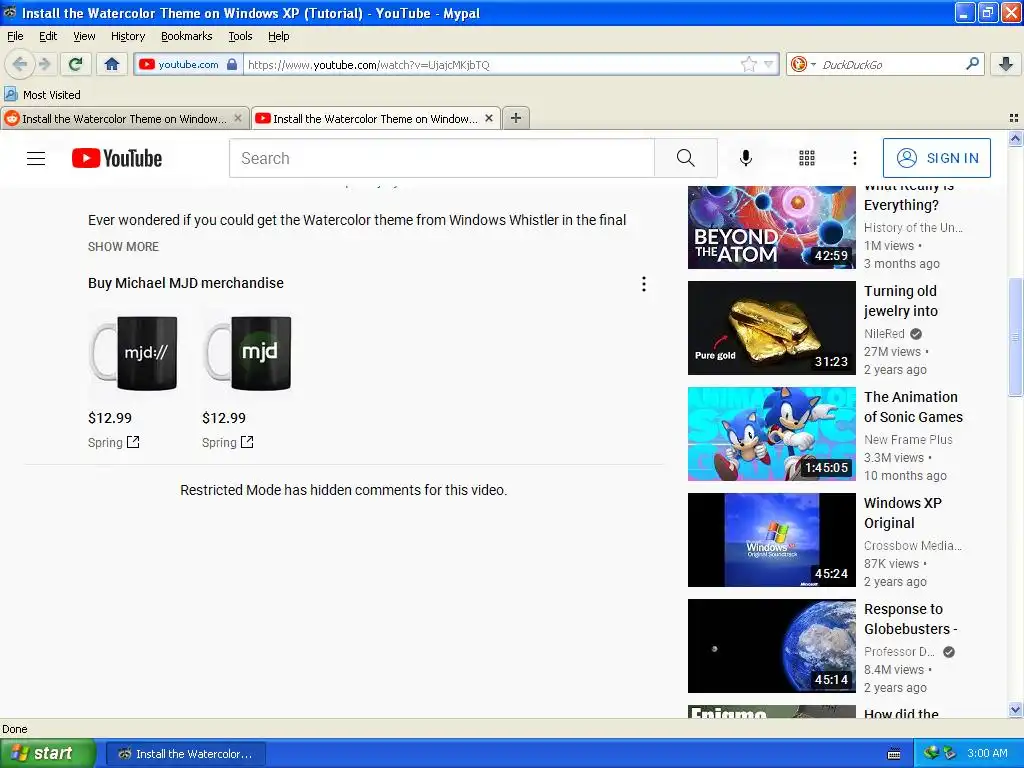Bookmark this page with the star icon
The image size is (1024, 768).
(x=748, y=64)
